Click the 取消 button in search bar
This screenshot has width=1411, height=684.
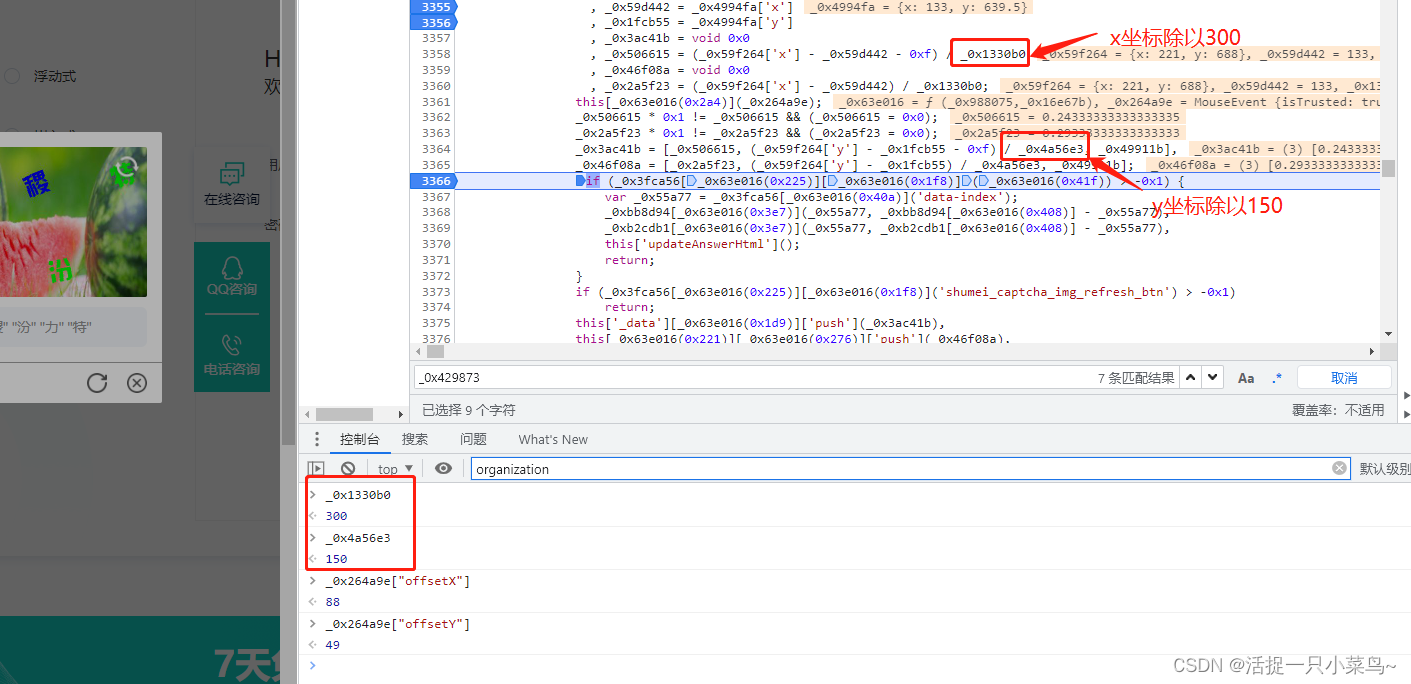[1344, 378]
